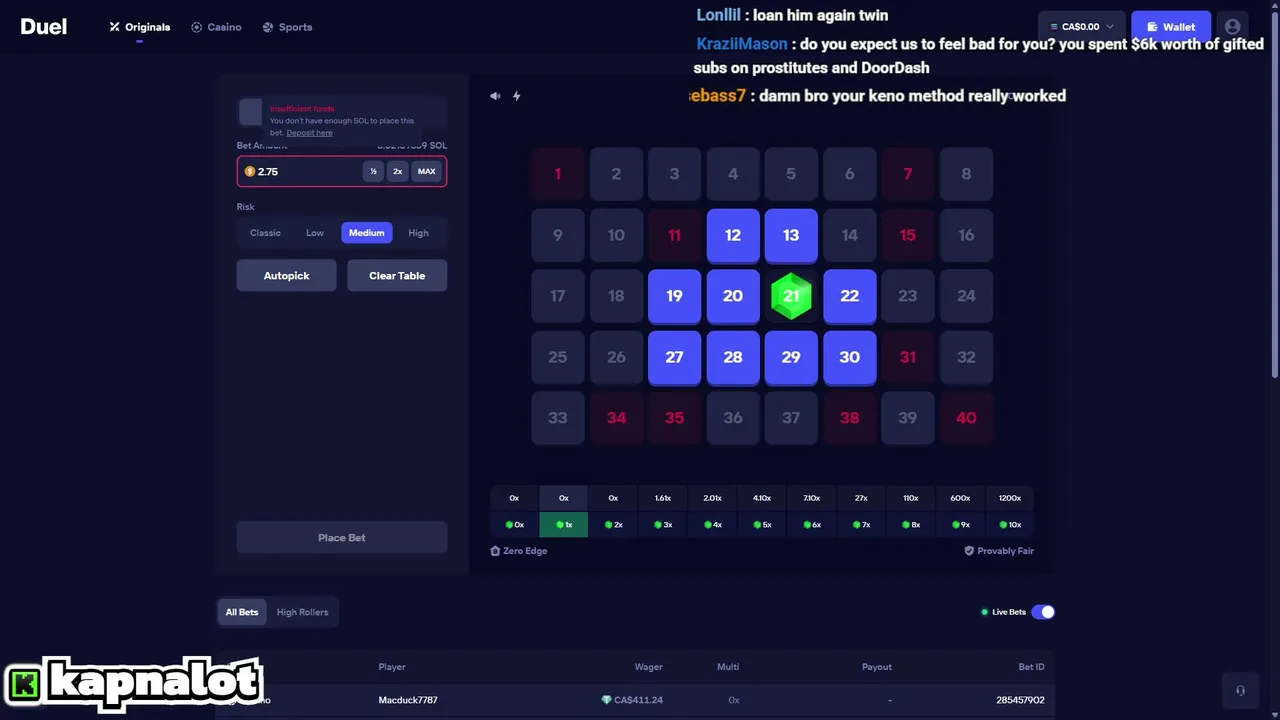Mute the game sound speaker icon
This screenshot has width=1280, height=720.
click(495, 96)
